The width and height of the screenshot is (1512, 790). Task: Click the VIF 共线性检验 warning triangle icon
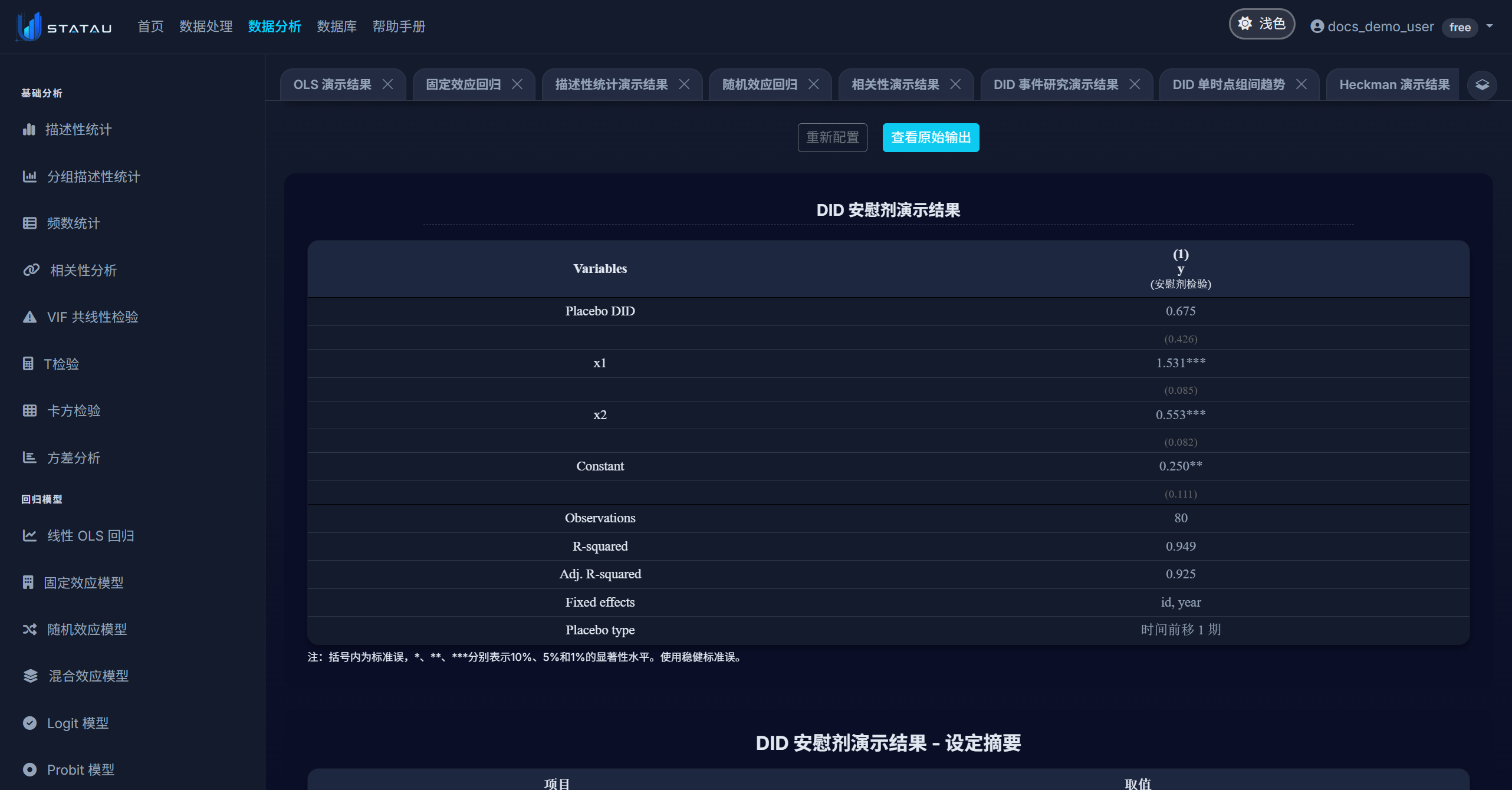click(29, 317)
